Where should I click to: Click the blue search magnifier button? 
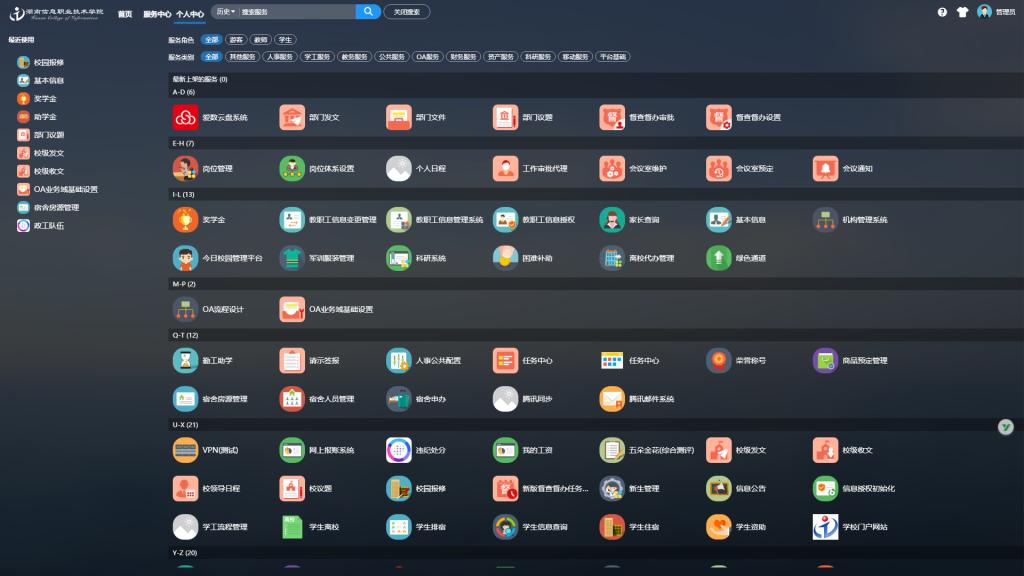coord(368,12)
